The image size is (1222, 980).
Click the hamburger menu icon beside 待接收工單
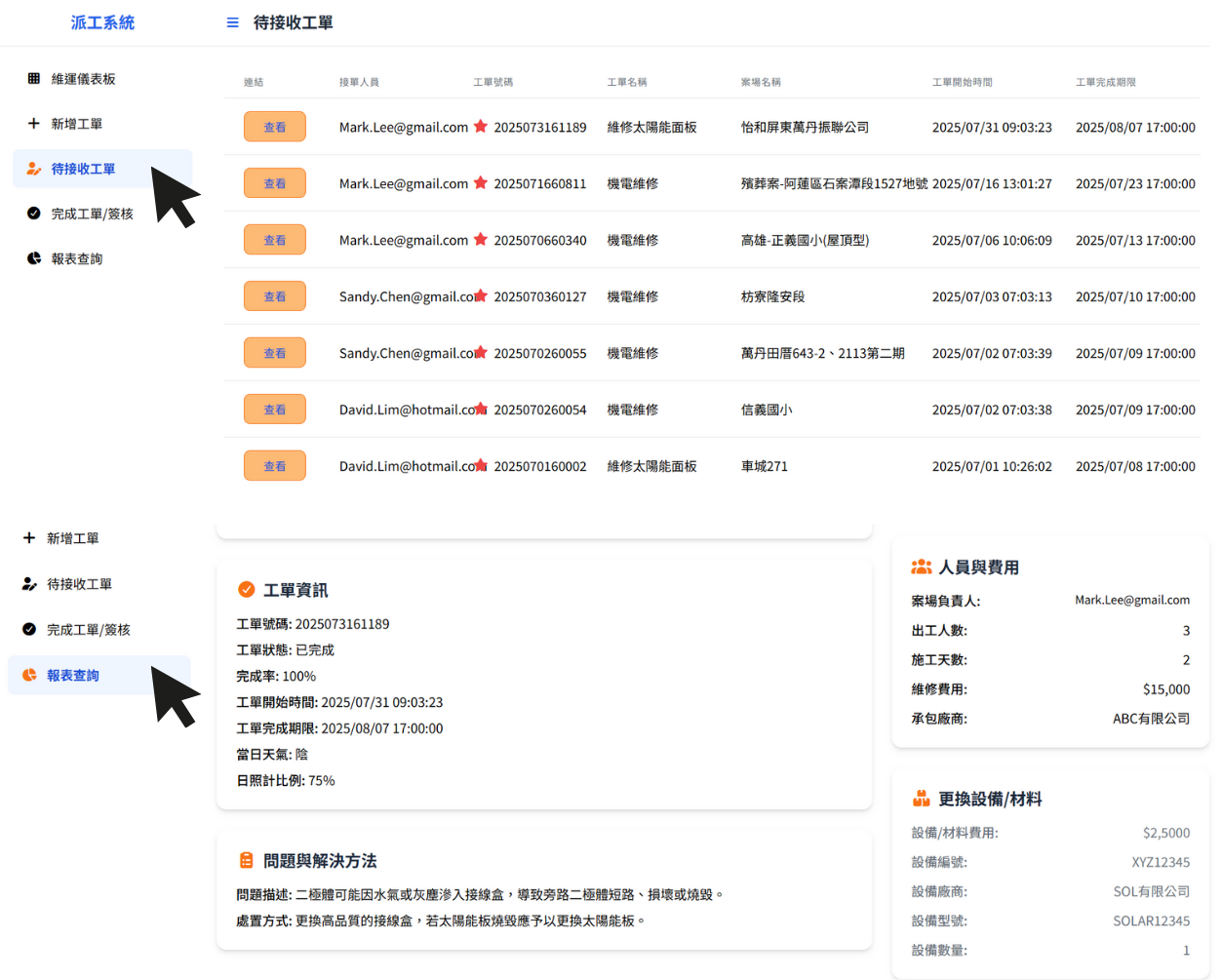(232, 22)
